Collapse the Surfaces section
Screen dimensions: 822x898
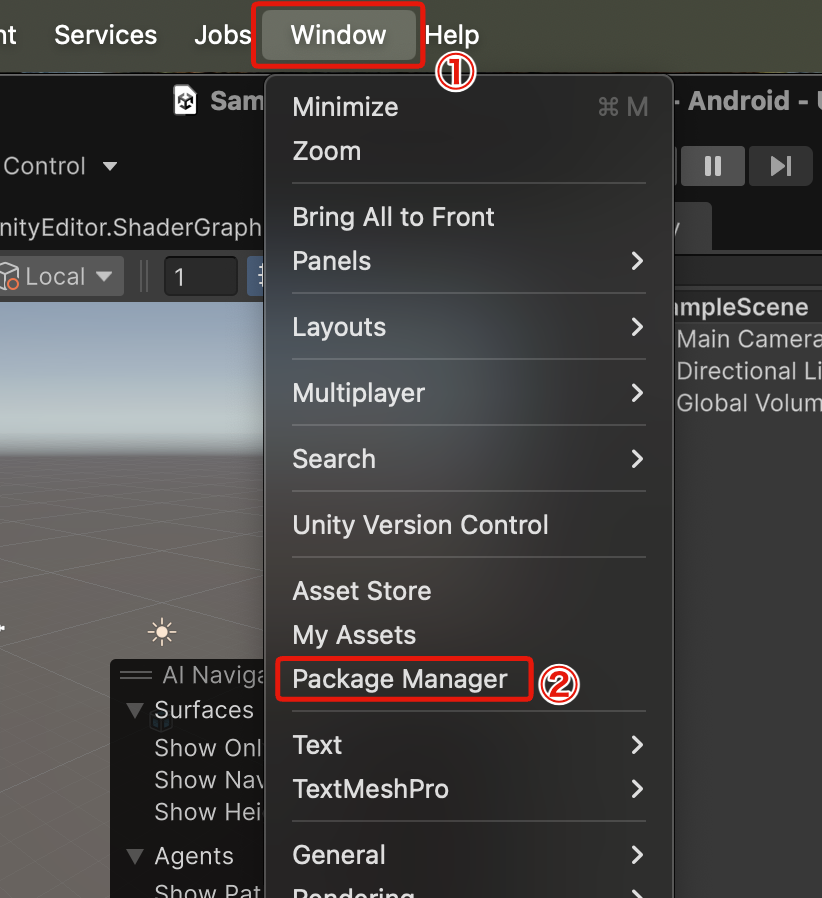(135, 710)
